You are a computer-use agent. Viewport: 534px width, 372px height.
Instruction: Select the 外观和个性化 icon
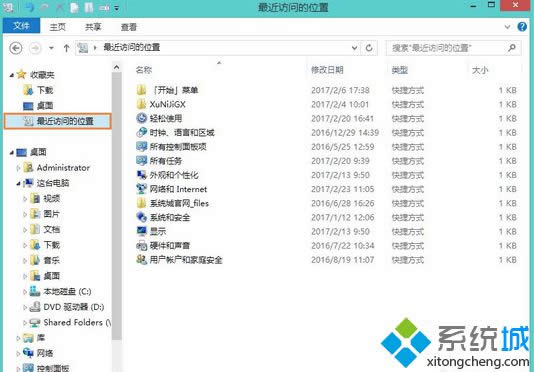coord(141,175)
